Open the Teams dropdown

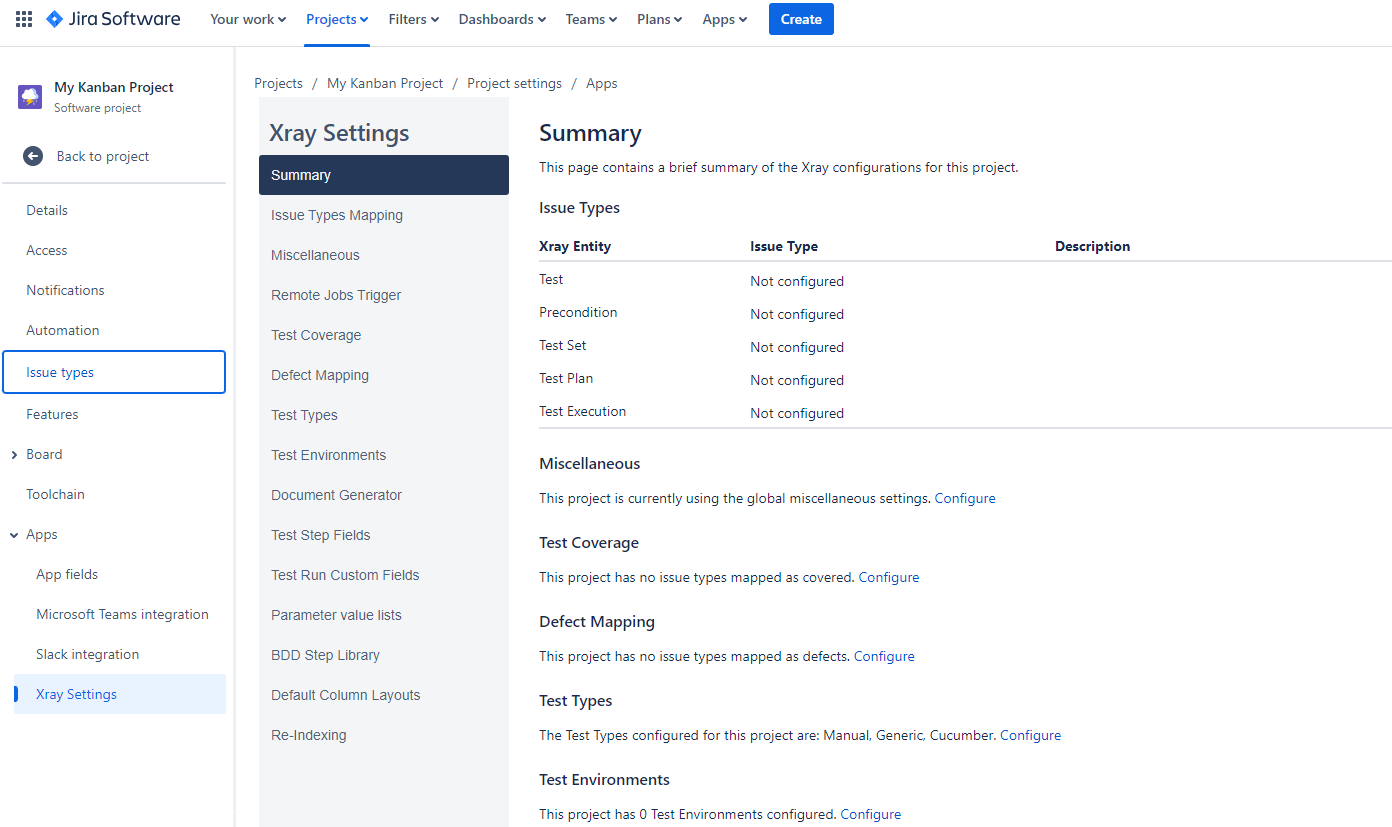(x=591, y=19)
